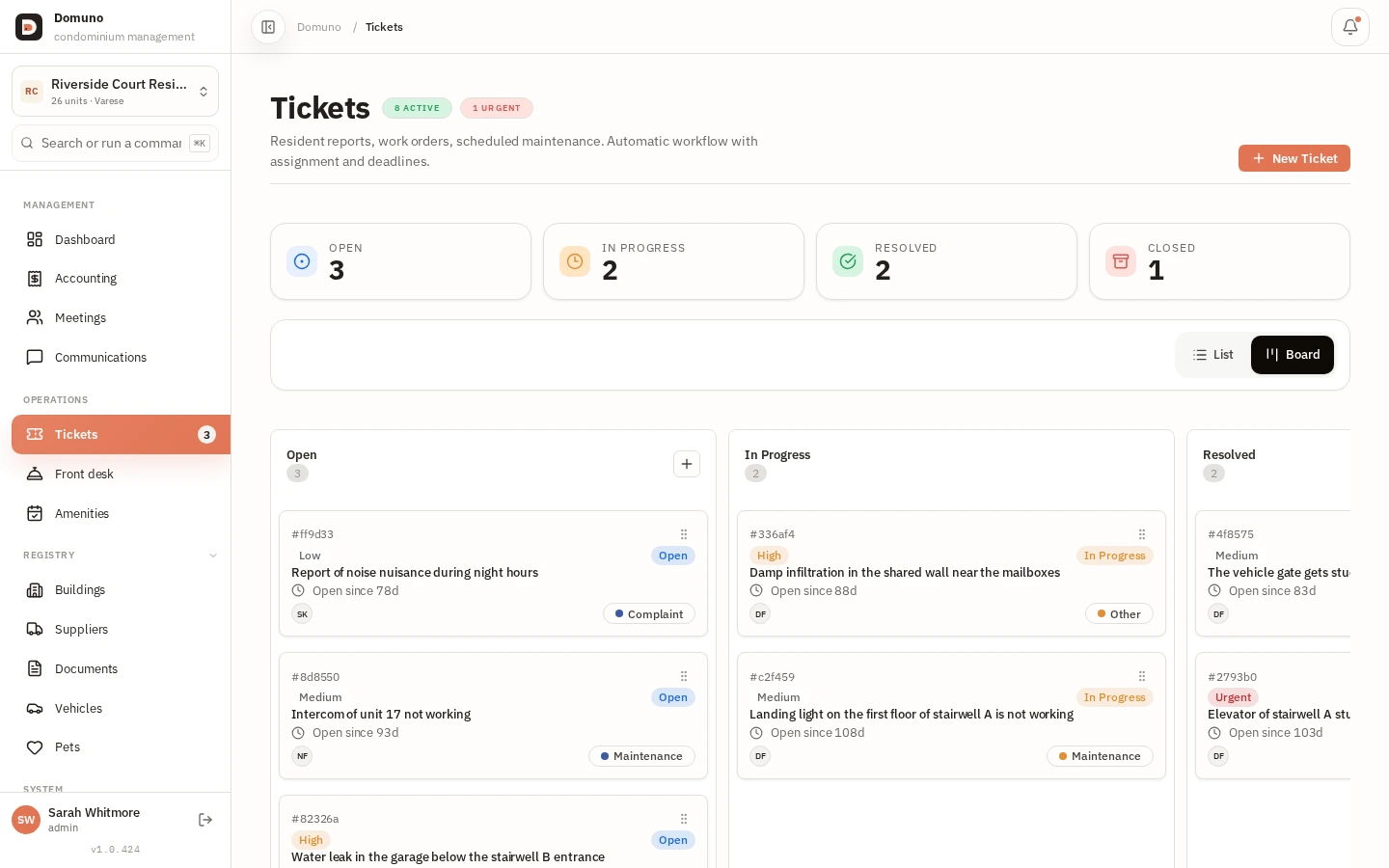The height and width of the screenshot is (868, 1389).
Task: Switch to List view
Action: click(1213, 355)
